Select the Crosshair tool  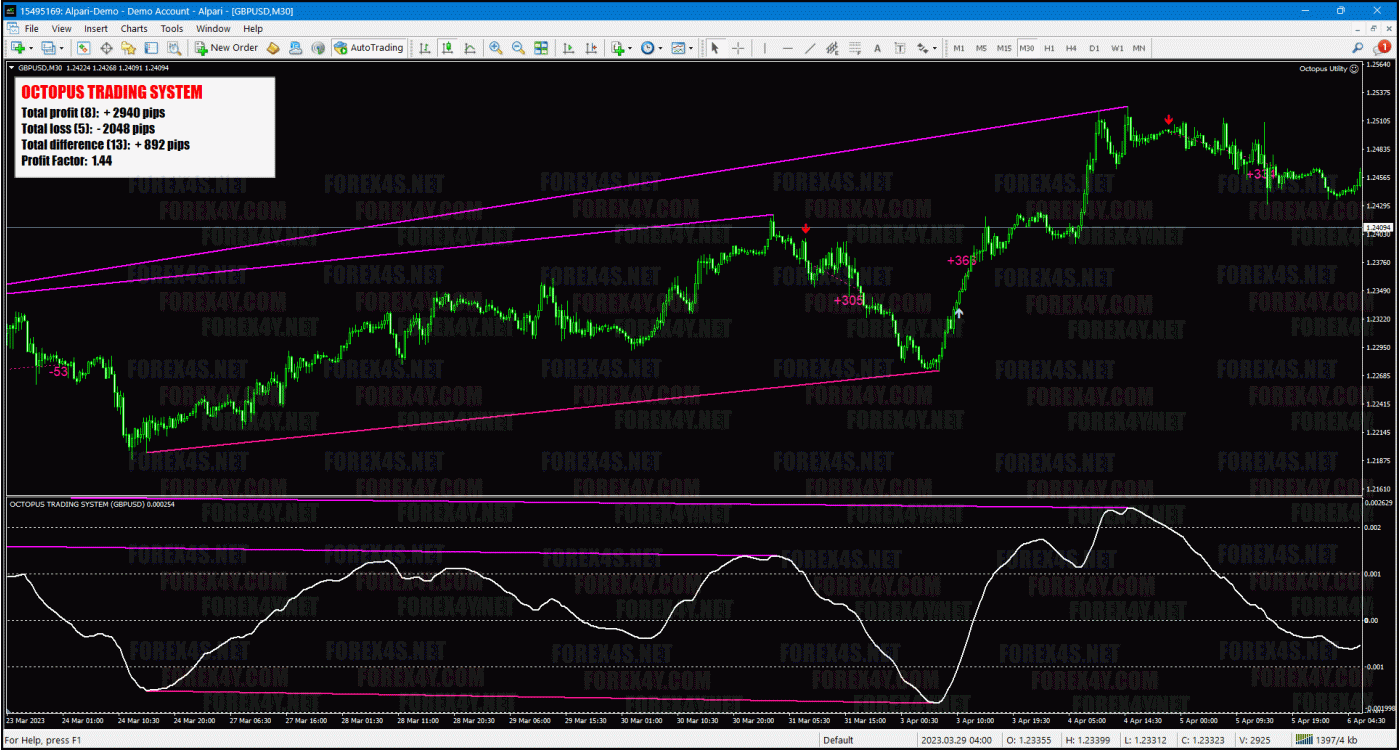[x=738, y=48]
